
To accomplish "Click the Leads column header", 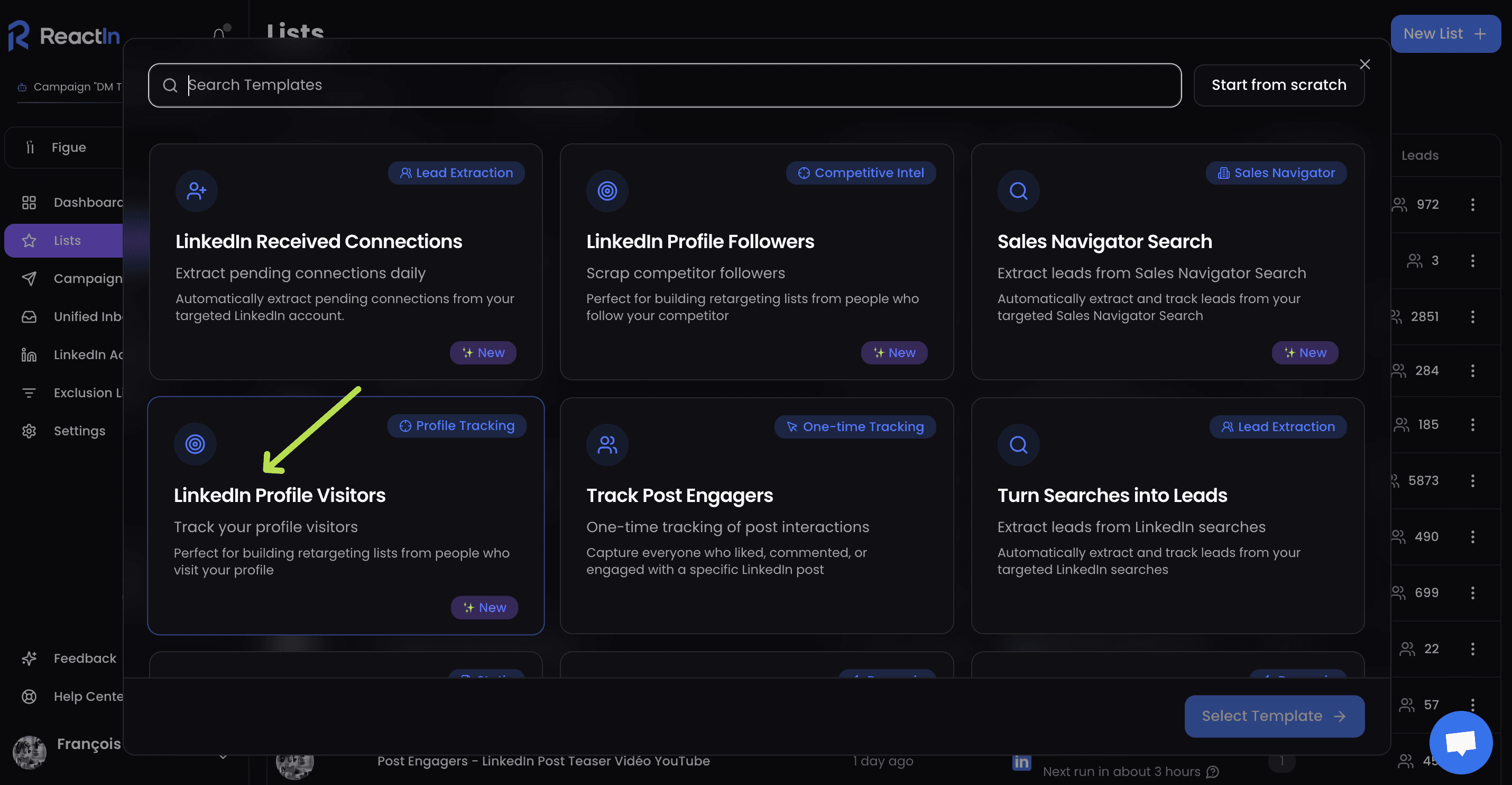I will (1420, 156).
